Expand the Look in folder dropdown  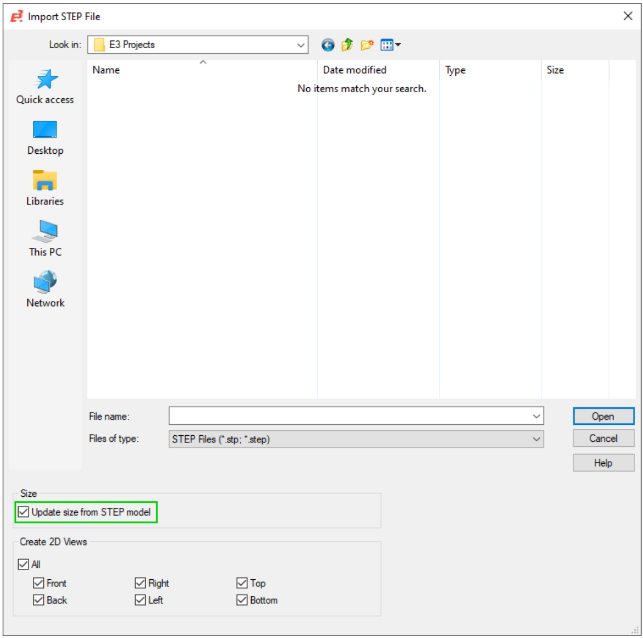click(301, 45)
